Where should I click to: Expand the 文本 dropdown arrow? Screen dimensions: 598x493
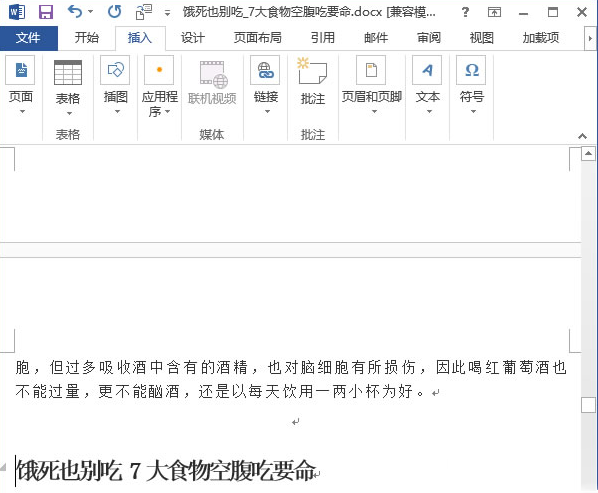[429, 112]
